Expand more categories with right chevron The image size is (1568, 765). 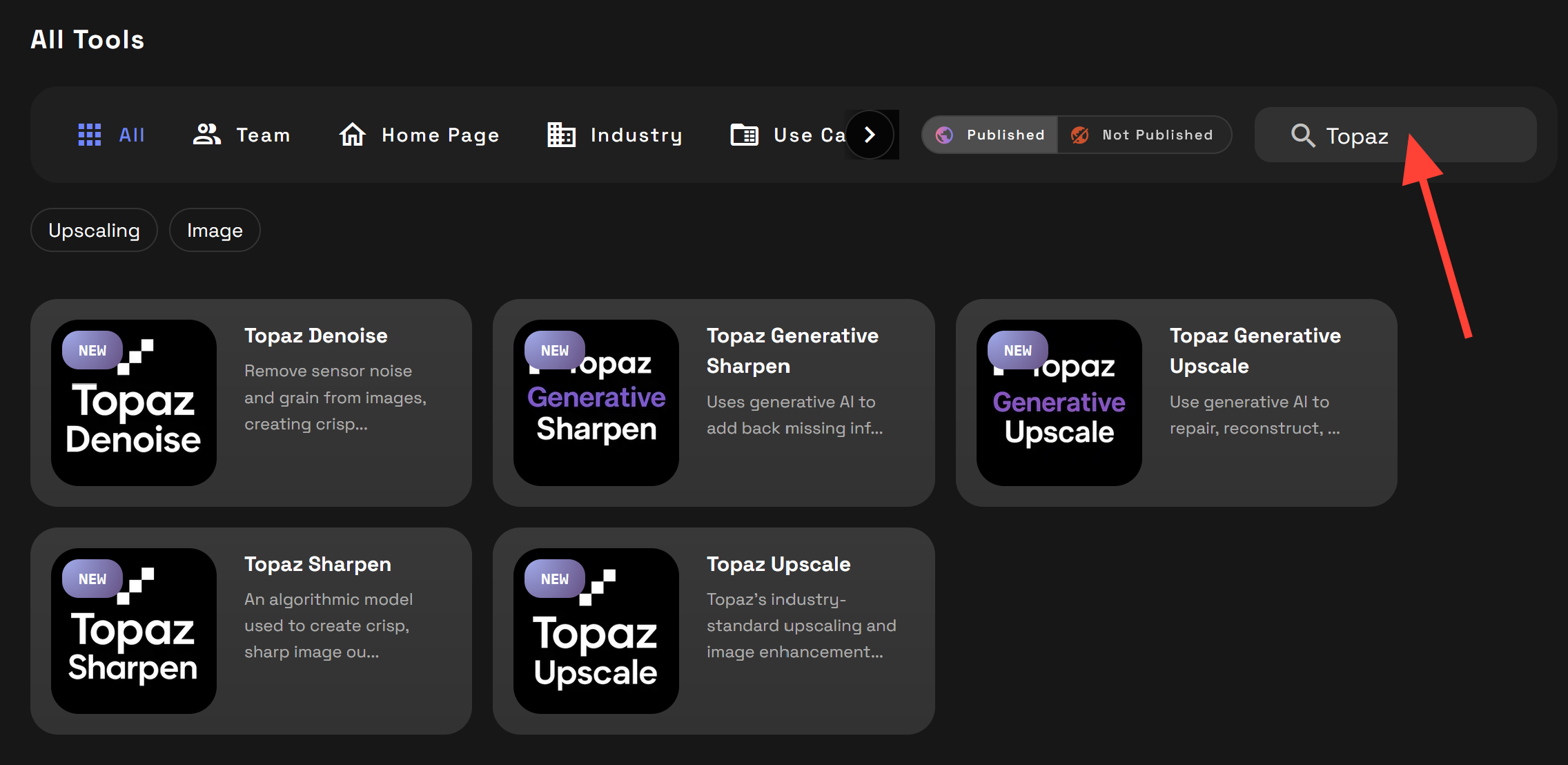(x=870, y=135)
